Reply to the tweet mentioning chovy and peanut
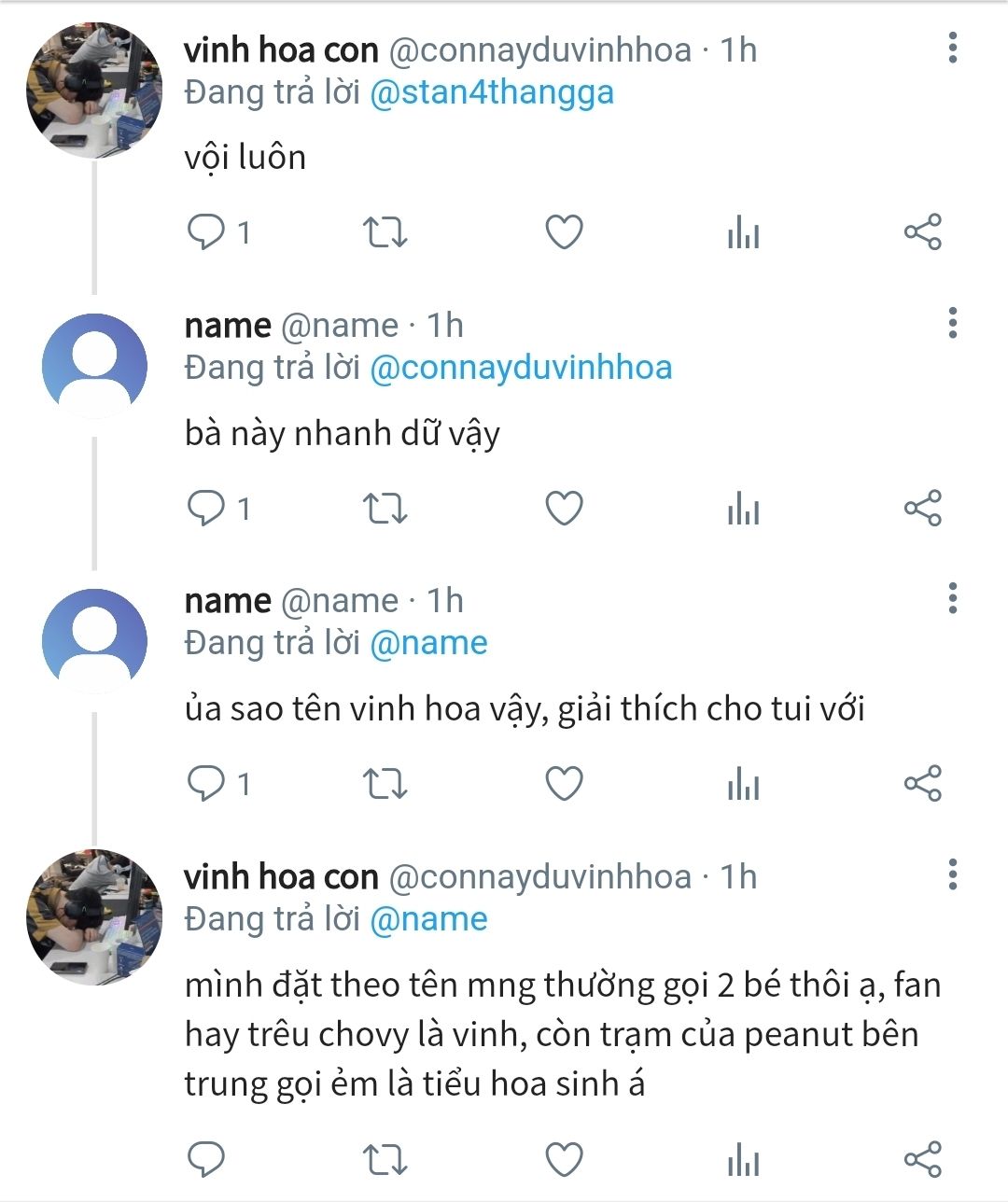This screenshot has width=1008, height=1202. pyautogui.click(x=206, y=1159)
